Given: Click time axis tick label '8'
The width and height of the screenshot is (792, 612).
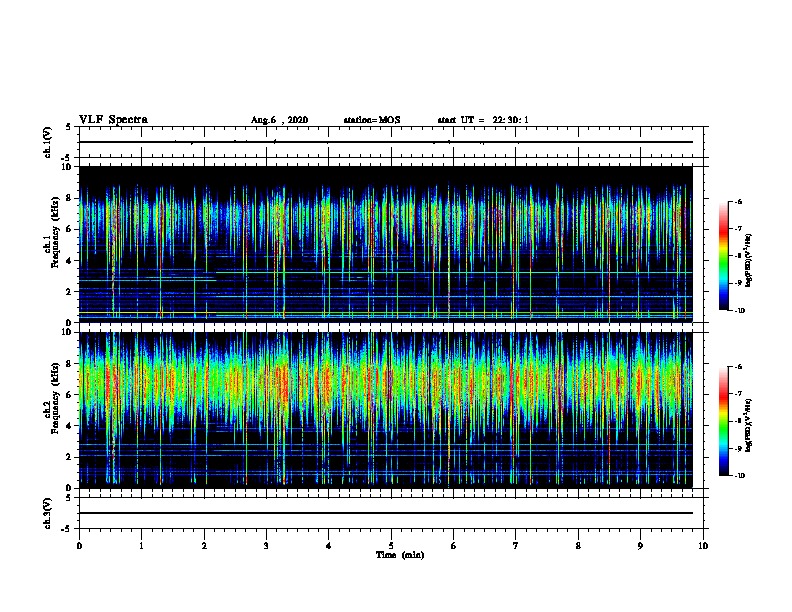Looking at the screenshot, I should [x=578, y=546].
